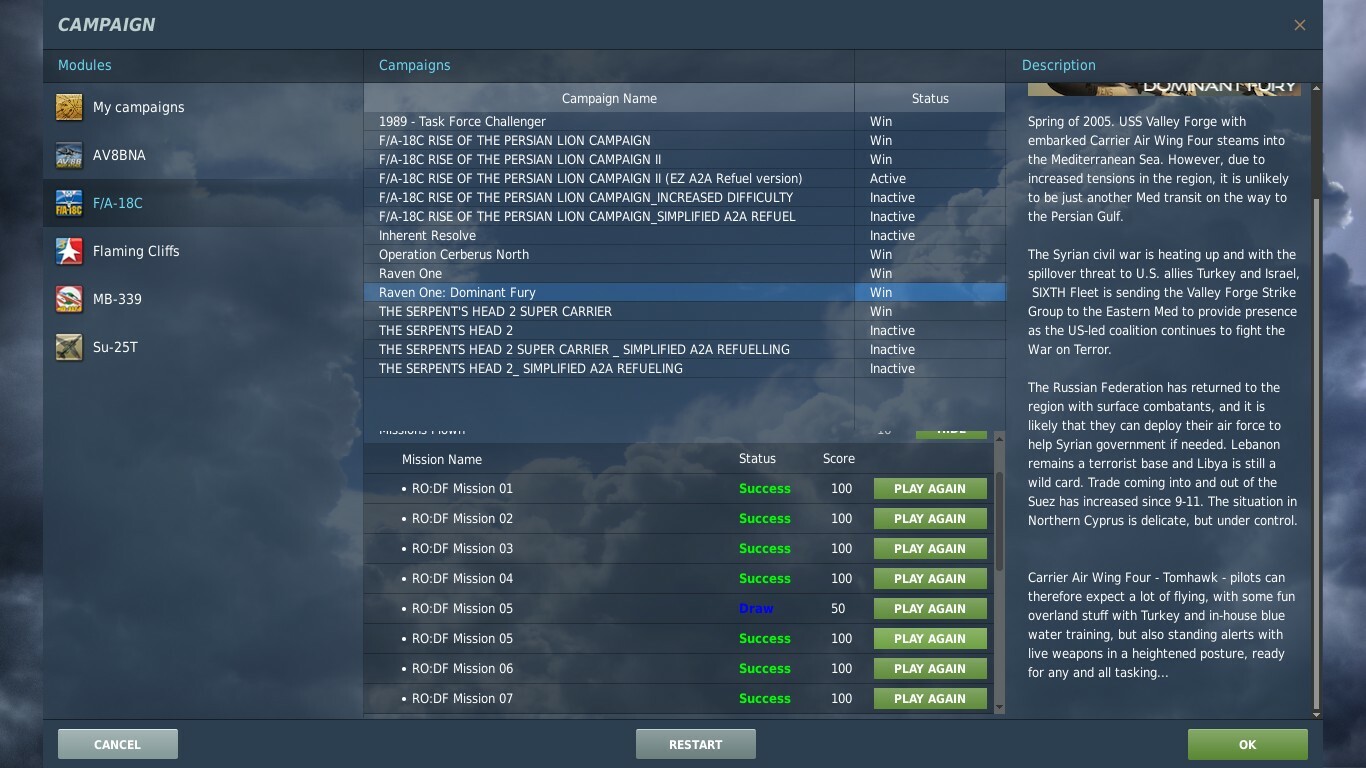This screenshot has width=1366, height=768.
Task: Select the MB-339 module icon
Action: [69, 299]
